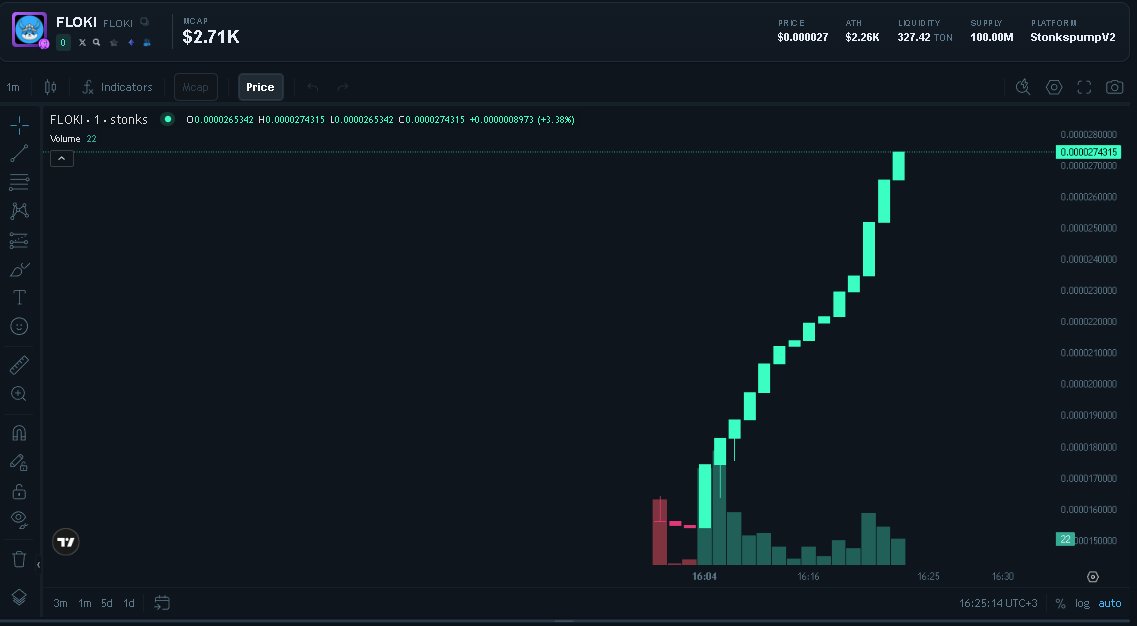The image size is (1137, 626).
Task: Open the emoji icons tool
Action: click(x=20, y=326)
